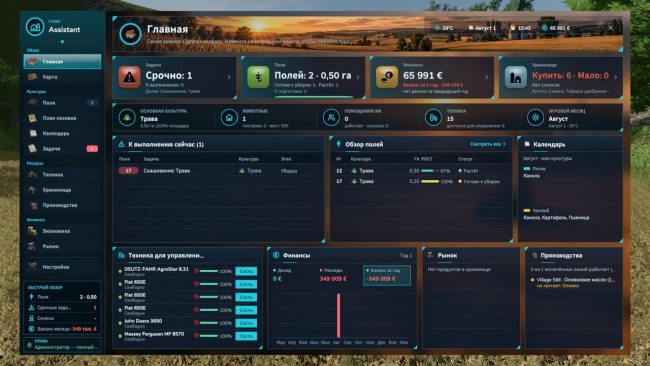
Task: Click the Доход 0 € value
Action: tap(277, 279)
